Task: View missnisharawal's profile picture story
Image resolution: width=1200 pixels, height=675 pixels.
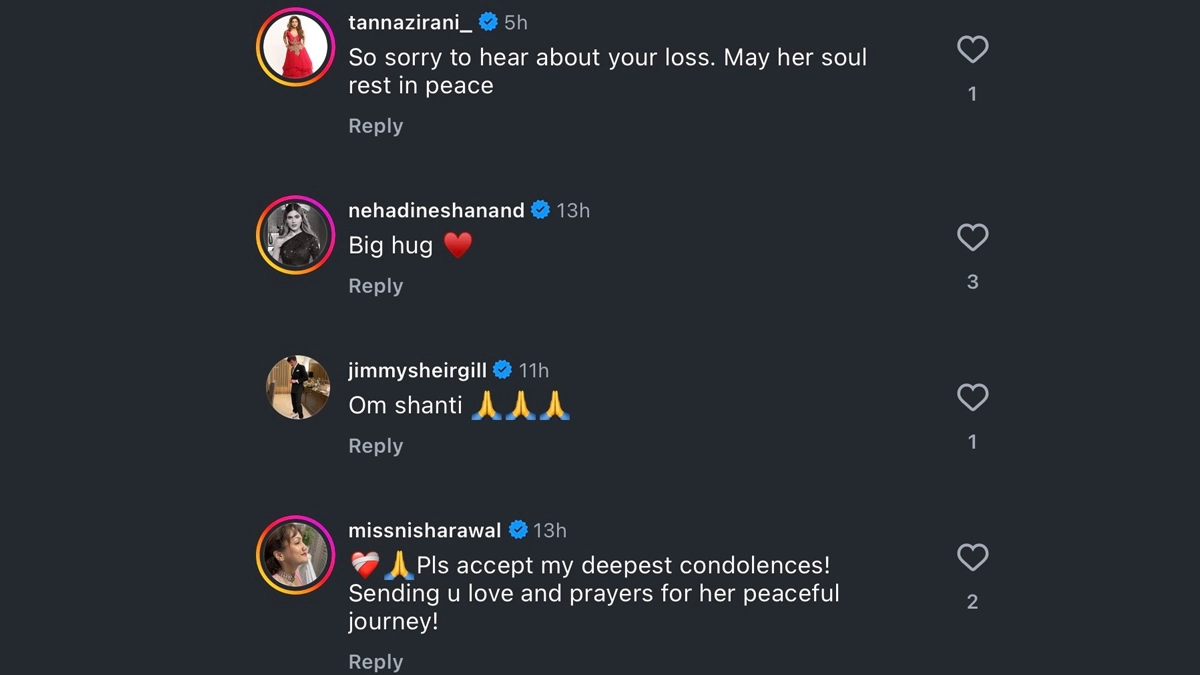Action: coord(295,555)
